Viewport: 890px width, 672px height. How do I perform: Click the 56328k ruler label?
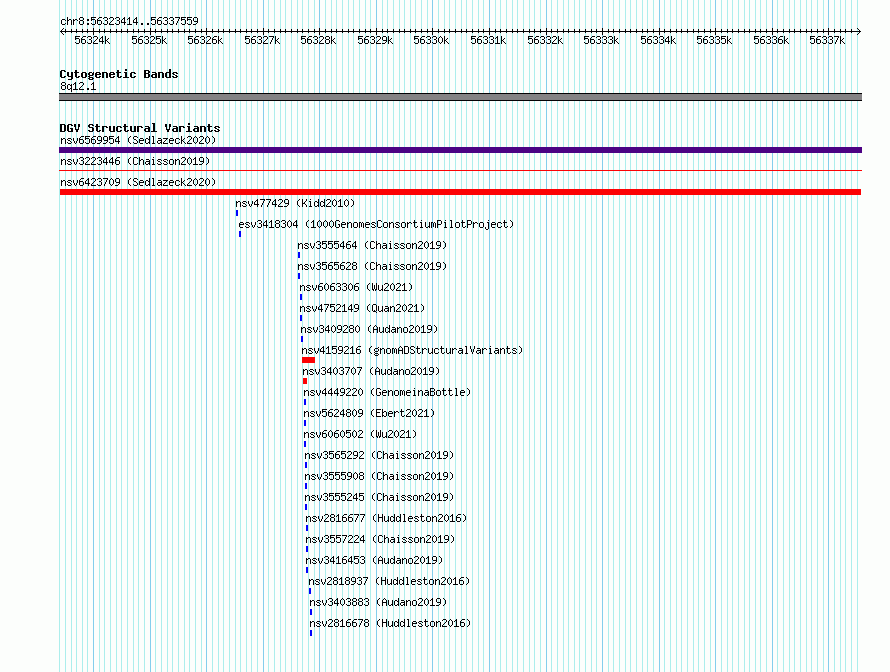[x=318, y=40]
